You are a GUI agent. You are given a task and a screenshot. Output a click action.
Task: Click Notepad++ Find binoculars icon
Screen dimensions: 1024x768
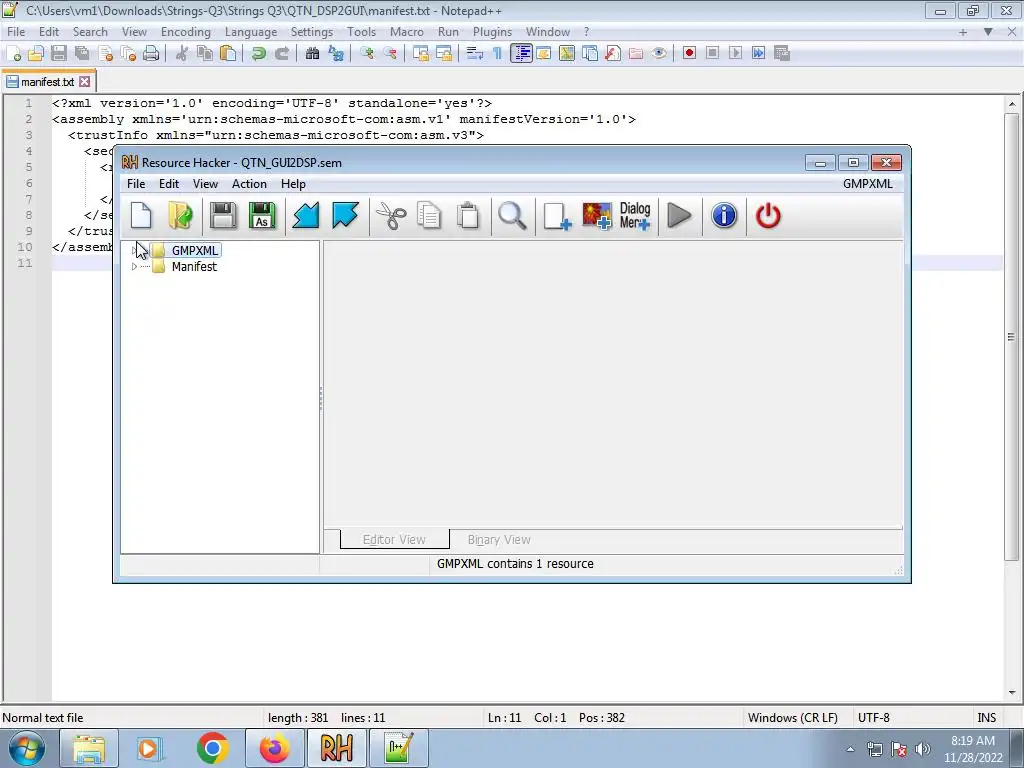pos(312,54)
